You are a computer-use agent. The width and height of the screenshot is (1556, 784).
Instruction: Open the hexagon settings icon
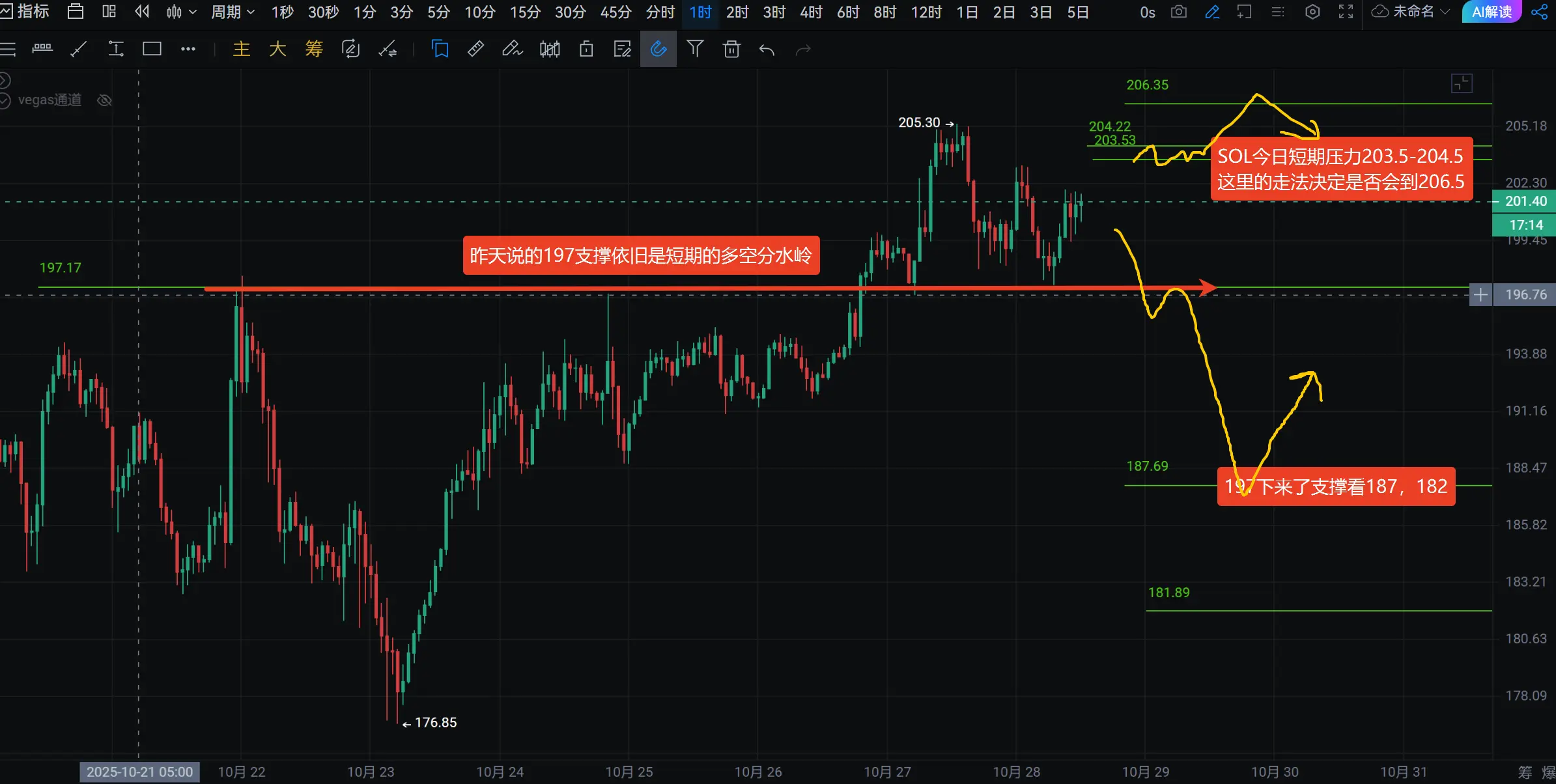(x=1312, y=12)
